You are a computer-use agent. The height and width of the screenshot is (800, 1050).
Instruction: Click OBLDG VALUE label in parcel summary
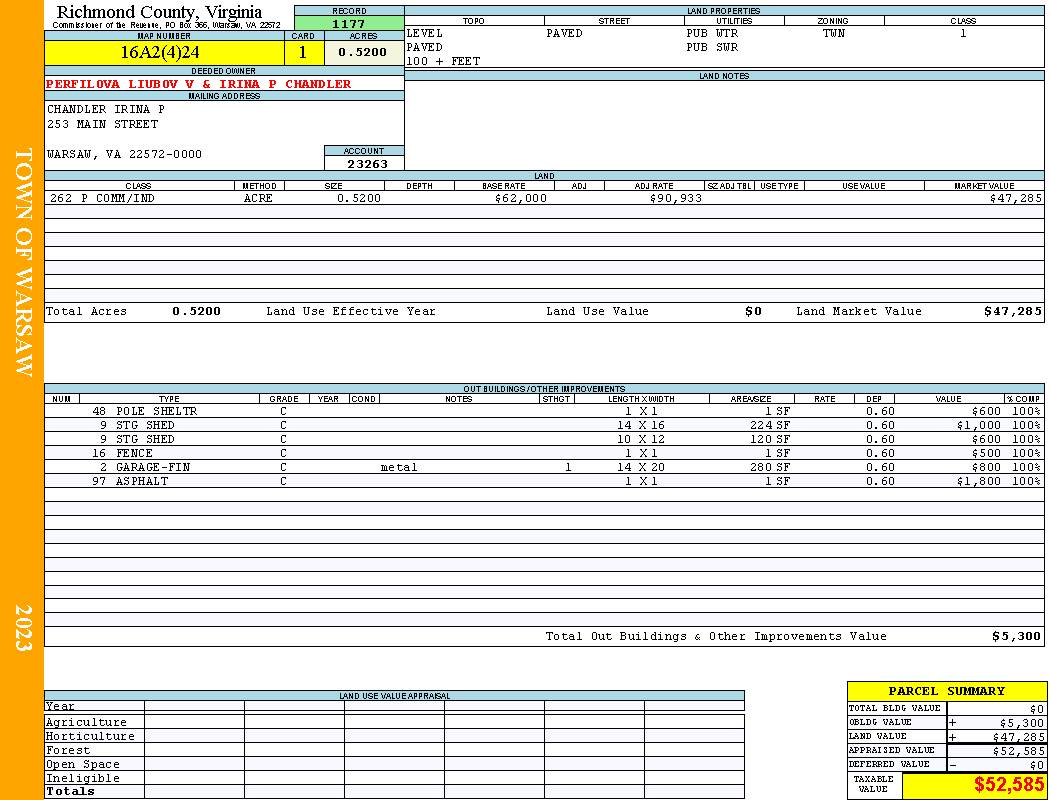880,723
